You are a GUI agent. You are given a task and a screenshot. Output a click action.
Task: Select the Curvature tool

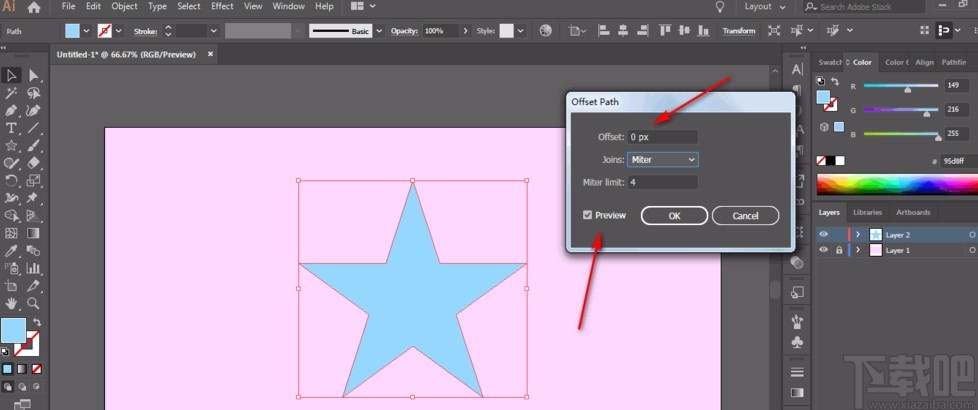[x=33, y=110]
